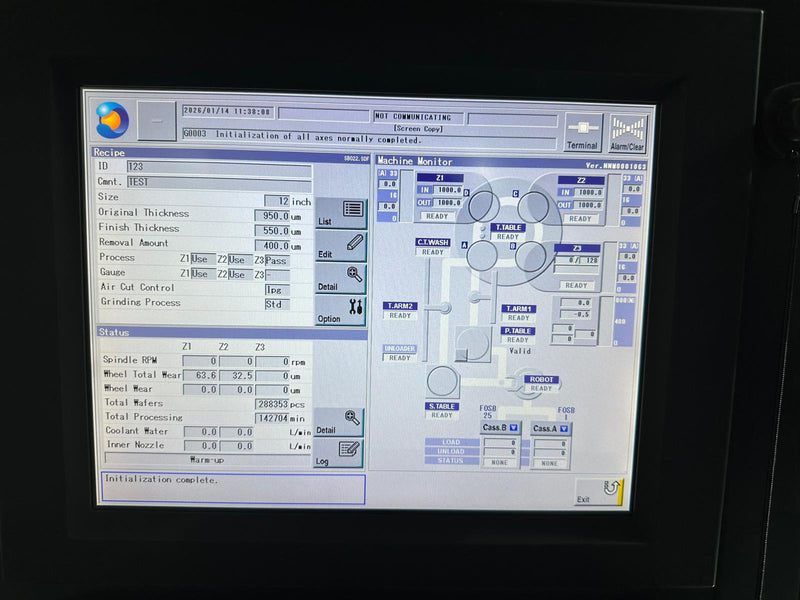
Task: Click the blue-orange logo icon
Action: point(112,120)
